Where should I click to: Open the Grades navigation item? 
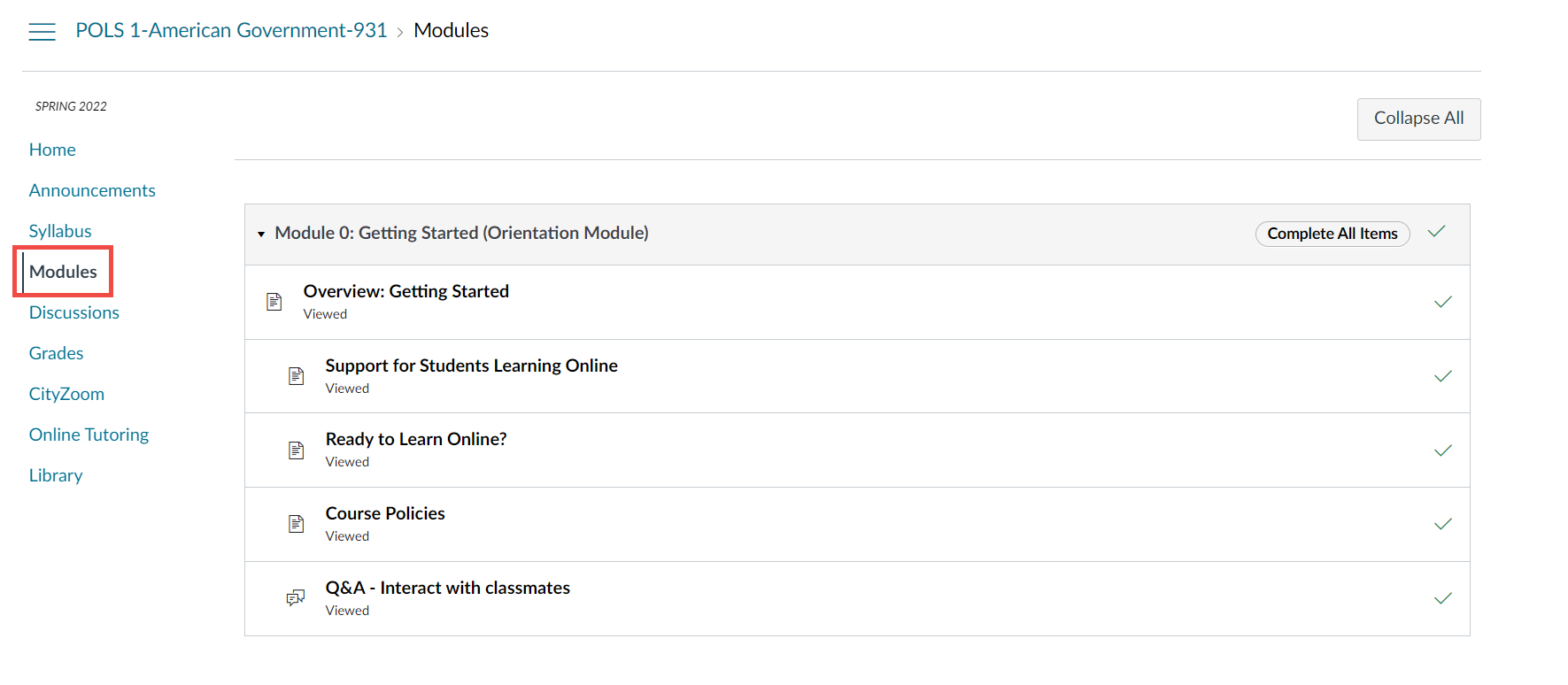coord(56,353)
